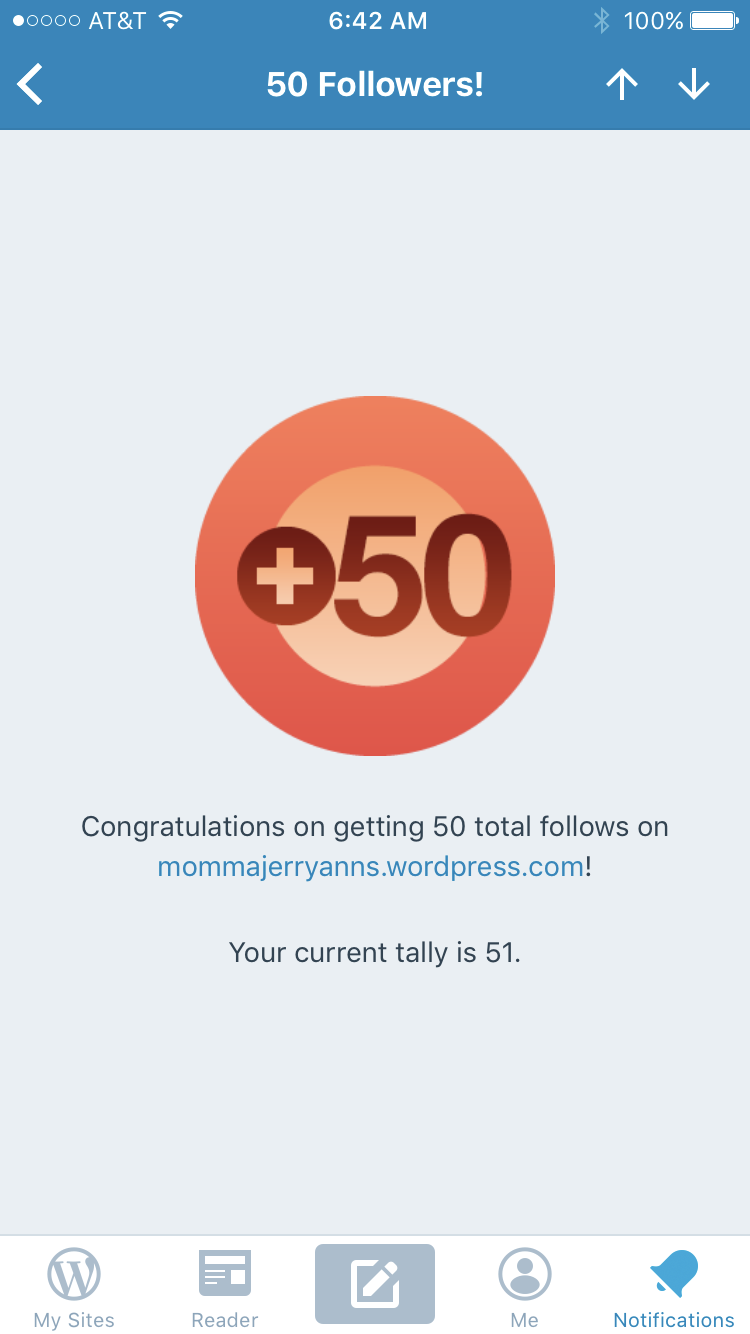This screenshot has height=1334, width=750.
Task: Tap the Bluetooth icon in status bar
Action: (601, 20)
